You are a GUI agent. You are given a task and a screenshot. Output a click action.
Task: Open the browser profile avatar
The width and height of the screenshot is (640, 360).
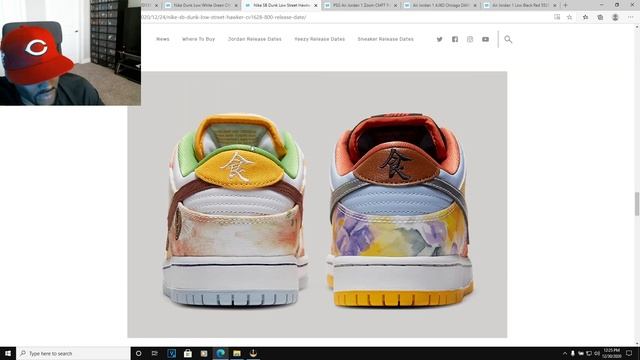click(x=615, y=17)
